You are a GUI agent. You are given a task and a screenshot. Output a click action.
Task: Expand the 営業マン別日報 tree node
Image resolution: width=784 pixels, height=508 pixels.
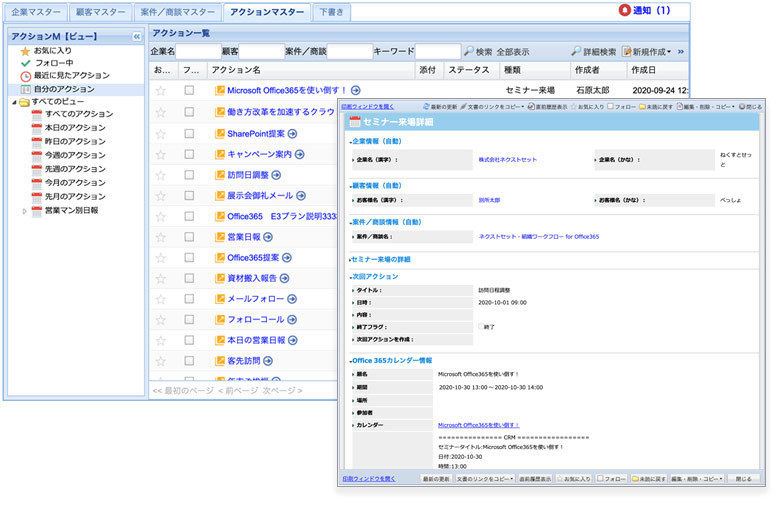tap(24, 211)
